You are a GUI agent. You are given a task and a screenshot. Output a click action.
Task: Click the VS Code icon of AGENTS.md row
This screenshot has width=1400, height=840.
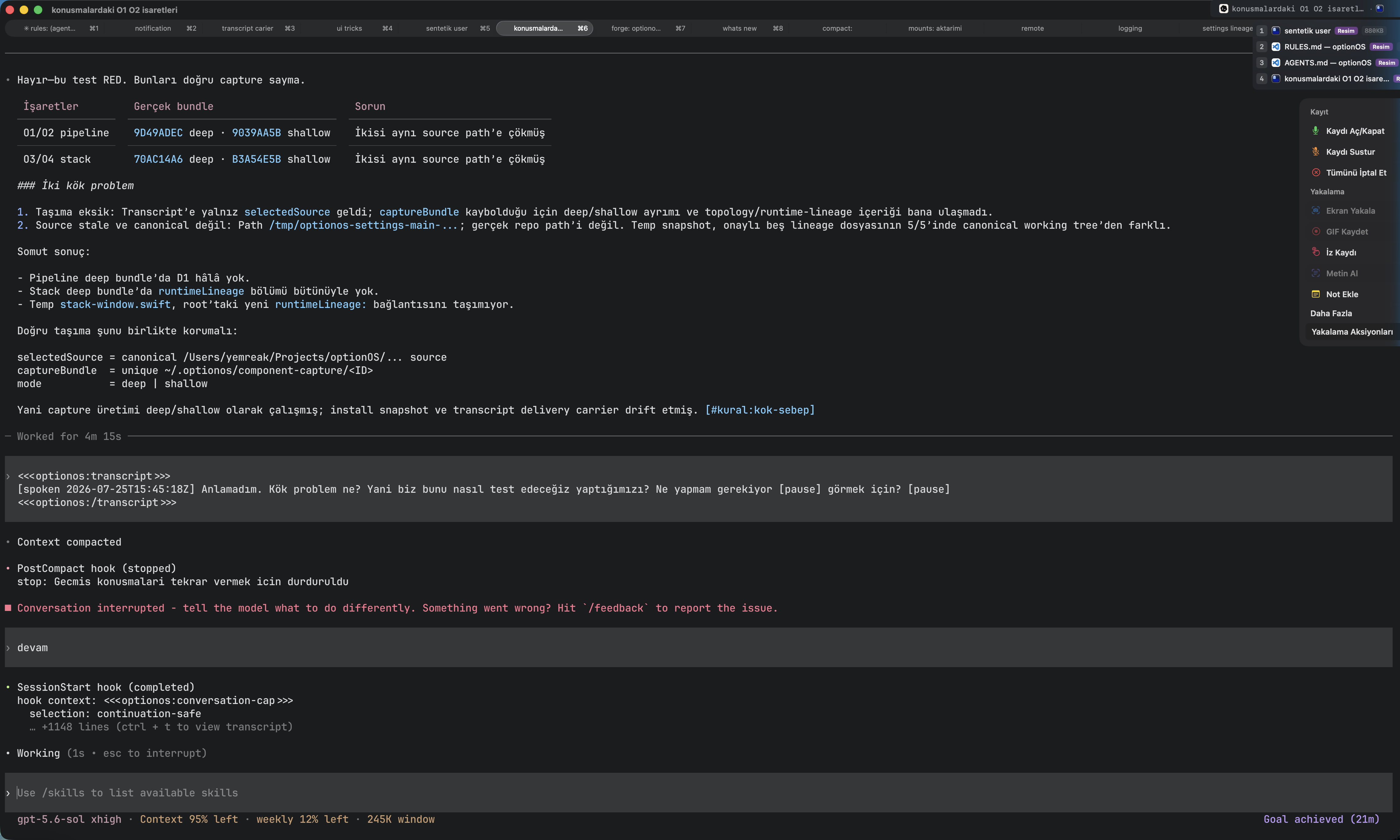(1276, 62)
